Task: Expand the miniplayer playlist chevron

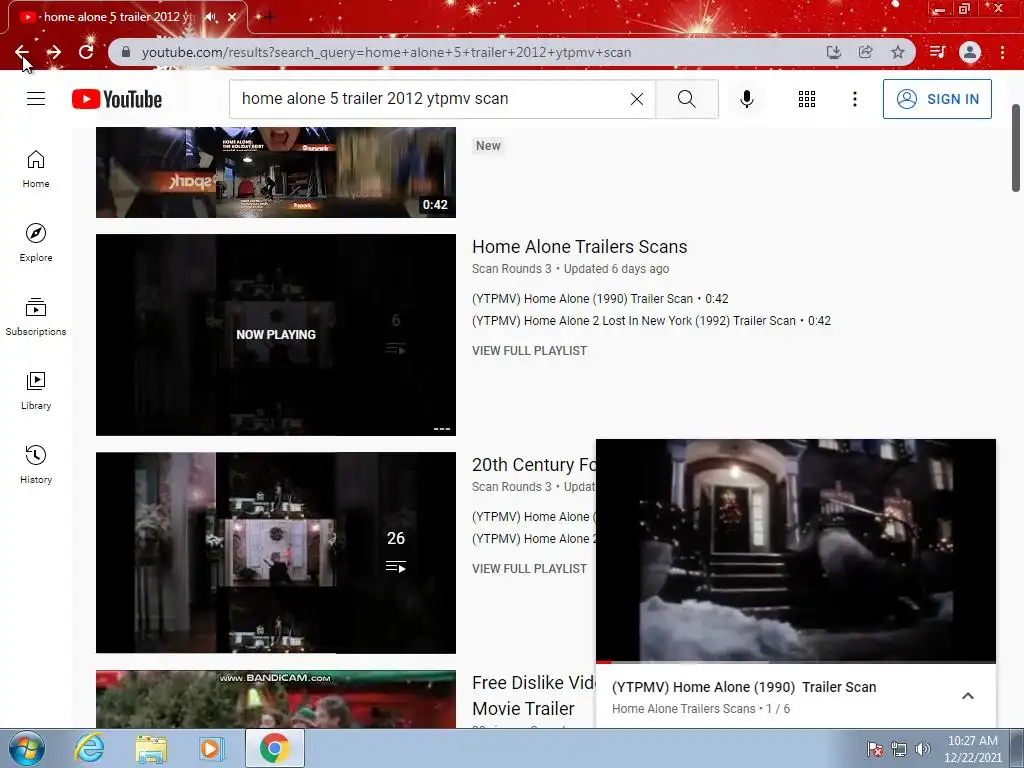Action: pos(968,696)
